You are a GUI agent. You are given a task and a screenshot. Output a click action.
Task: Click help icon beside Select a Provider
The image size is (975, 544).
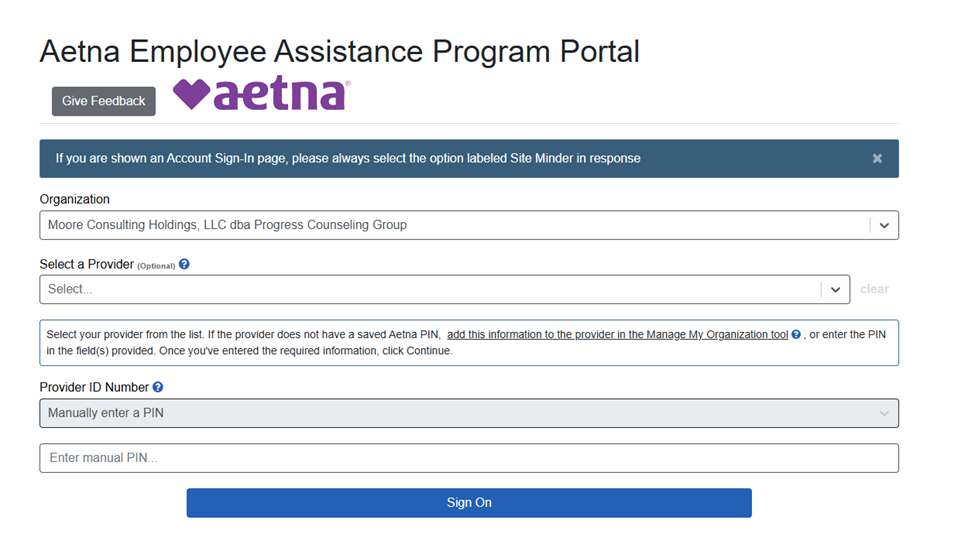[x=184, y=265]
